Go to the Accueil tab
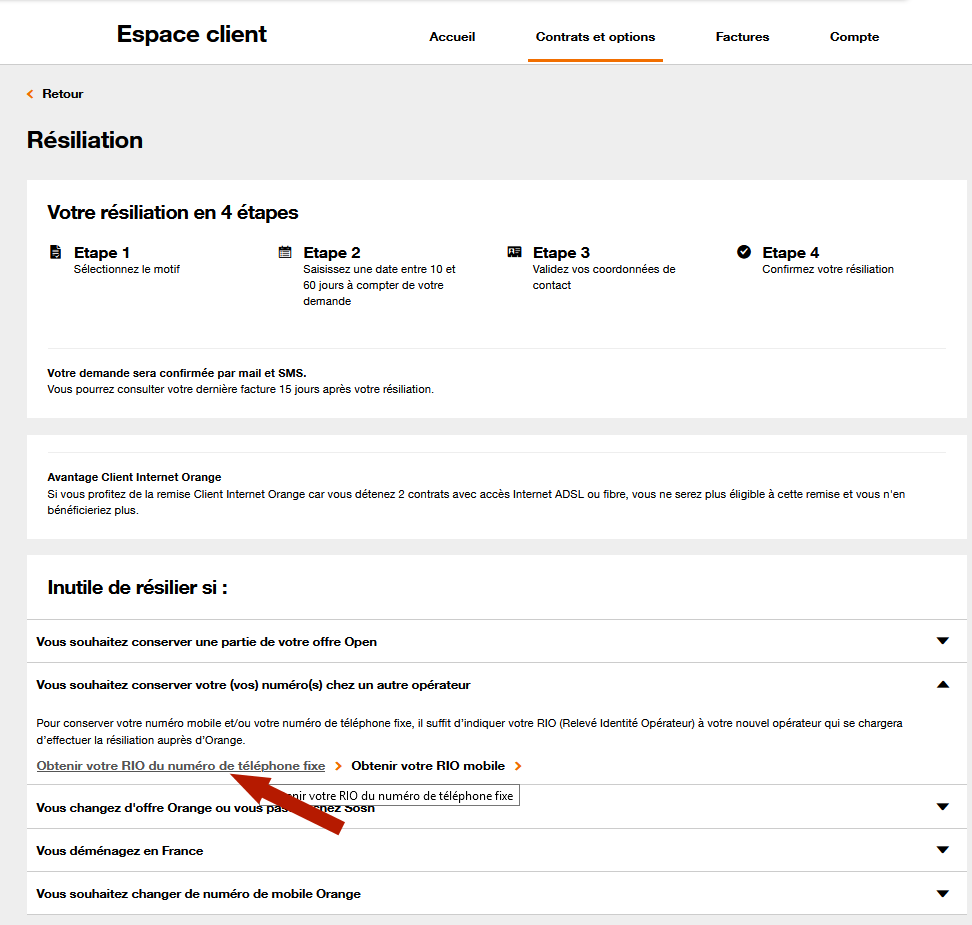The height and width of the screenshot is (925, 972). 452,37
